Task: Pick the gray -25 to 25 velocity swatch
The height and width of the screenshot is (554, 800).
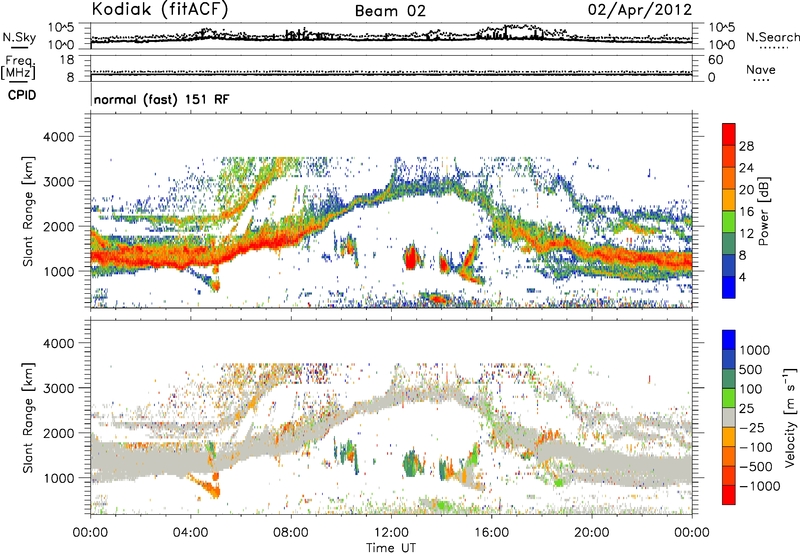Action: [x=729, y=417]
